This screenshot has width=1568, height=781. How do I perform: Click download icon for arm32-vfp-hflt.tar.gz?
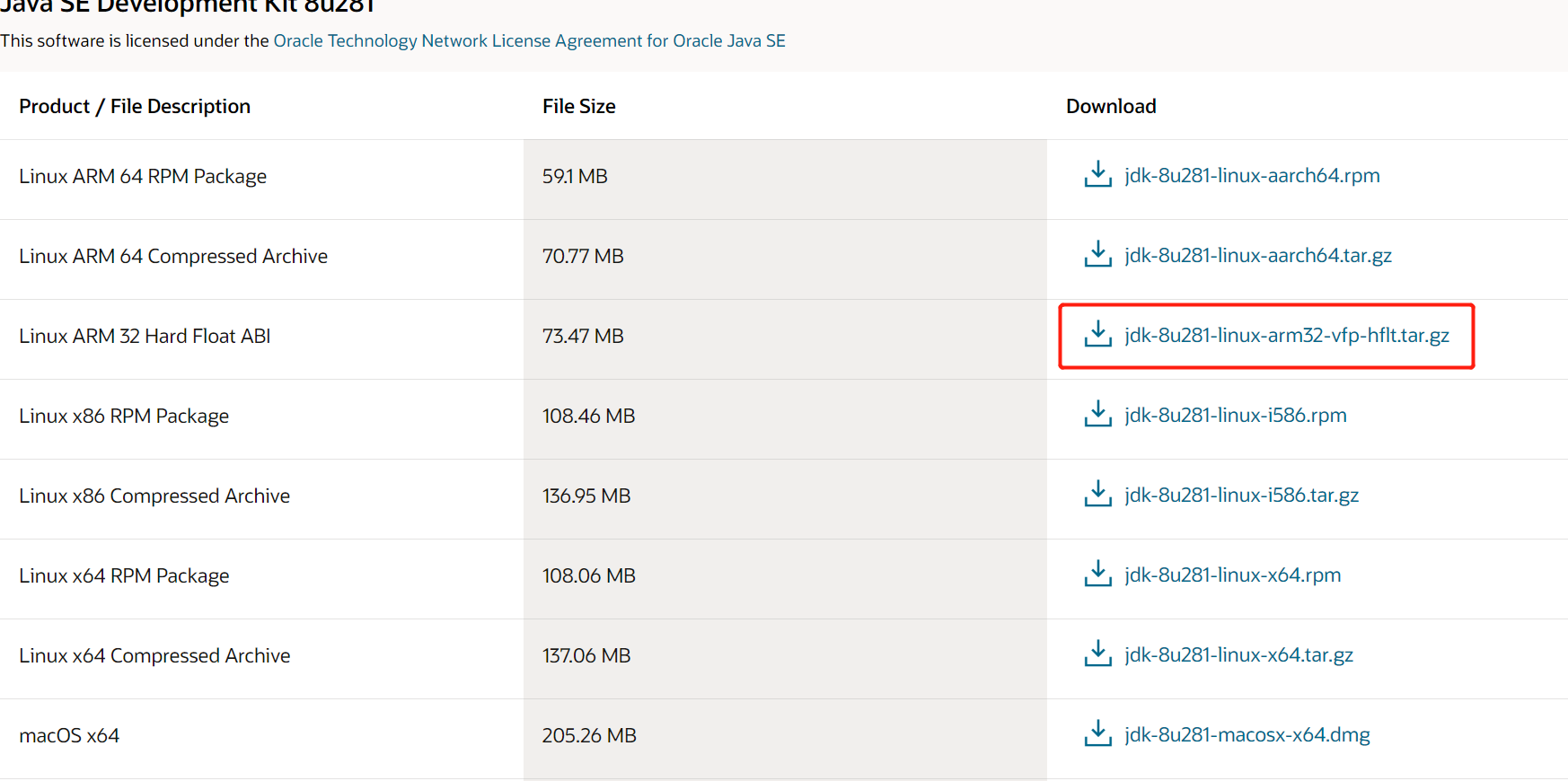click(x=1097, y=334)
